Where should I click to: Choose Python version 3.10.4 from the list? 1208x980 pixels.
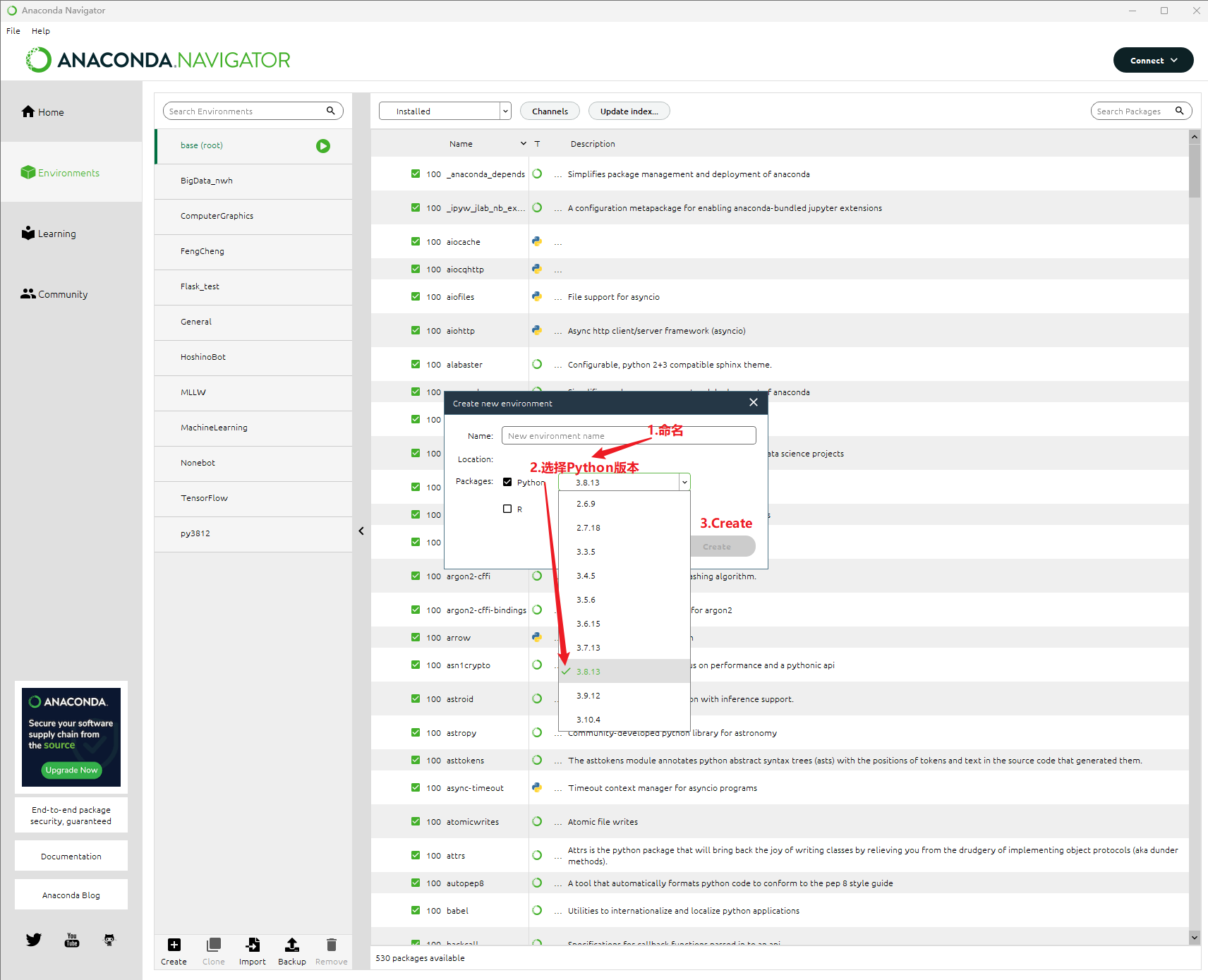[624, 720]
